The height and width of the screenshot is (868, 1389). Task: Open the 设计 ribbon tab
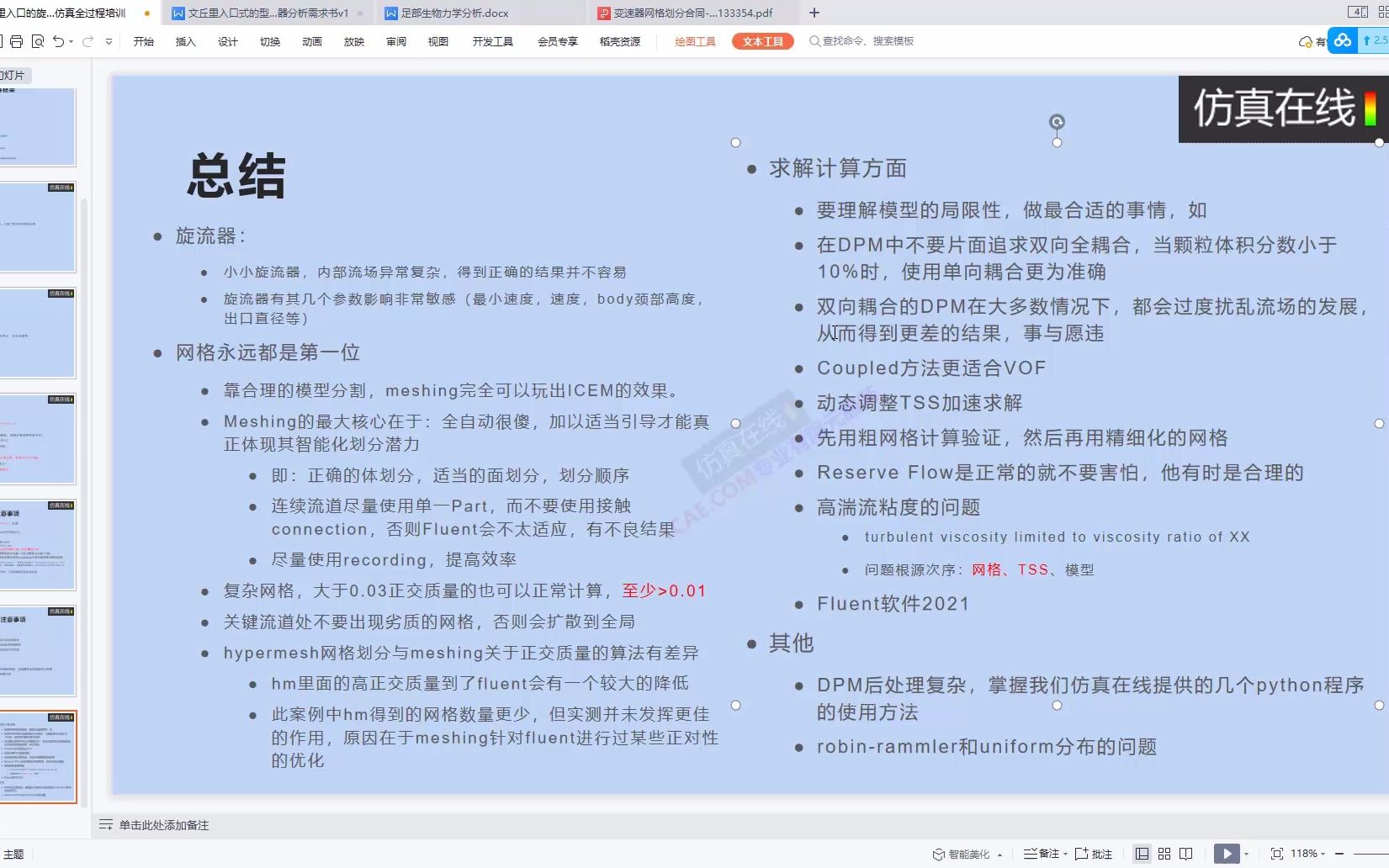pyautogui.click(x=228, y=41)
